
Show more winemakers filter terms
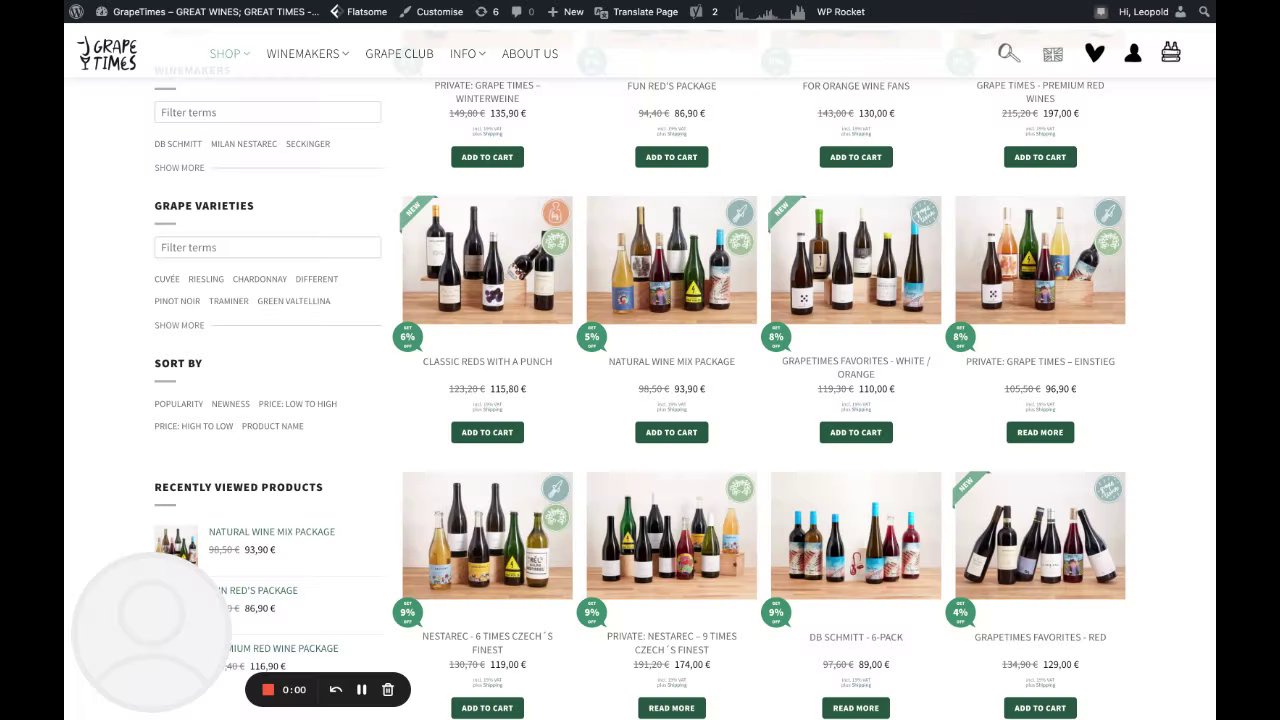[179, 168]
